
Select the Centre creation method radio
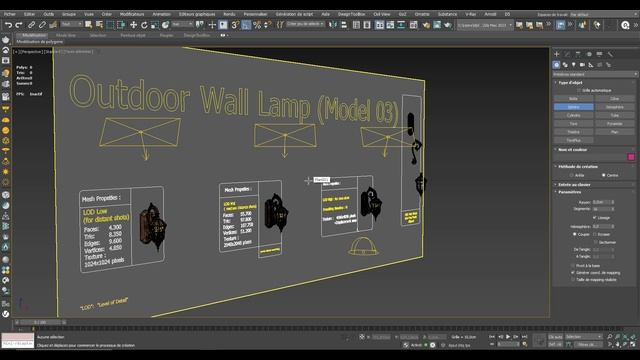click(x=604, y=175)
